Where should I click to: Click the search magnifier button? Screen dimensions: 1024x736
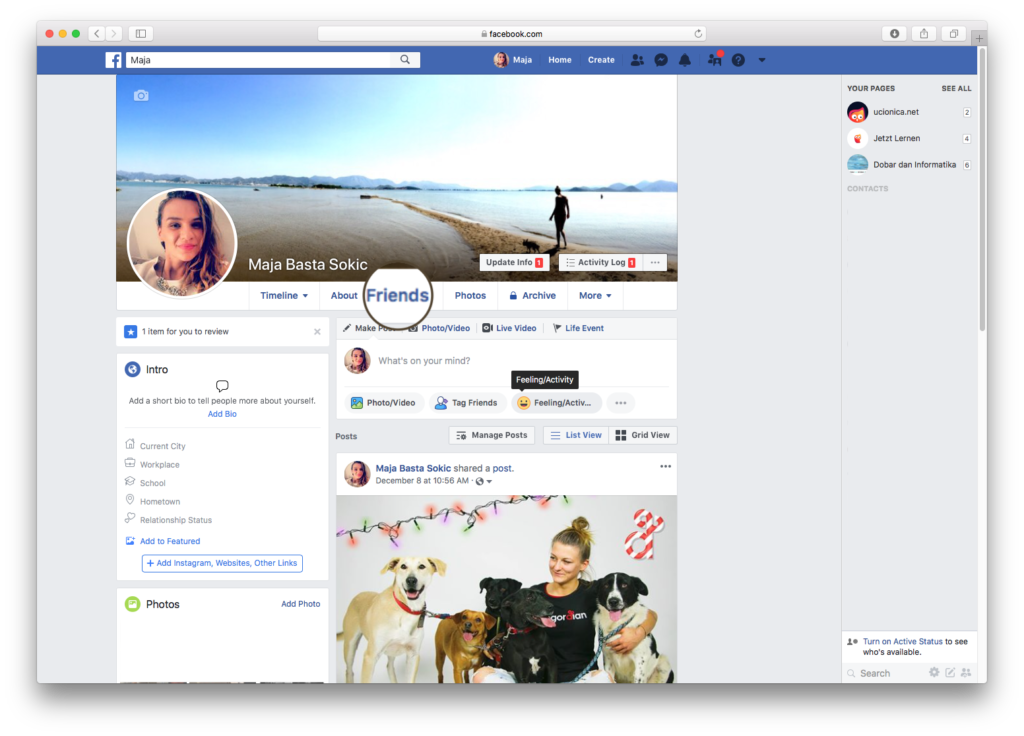point(405,60)
